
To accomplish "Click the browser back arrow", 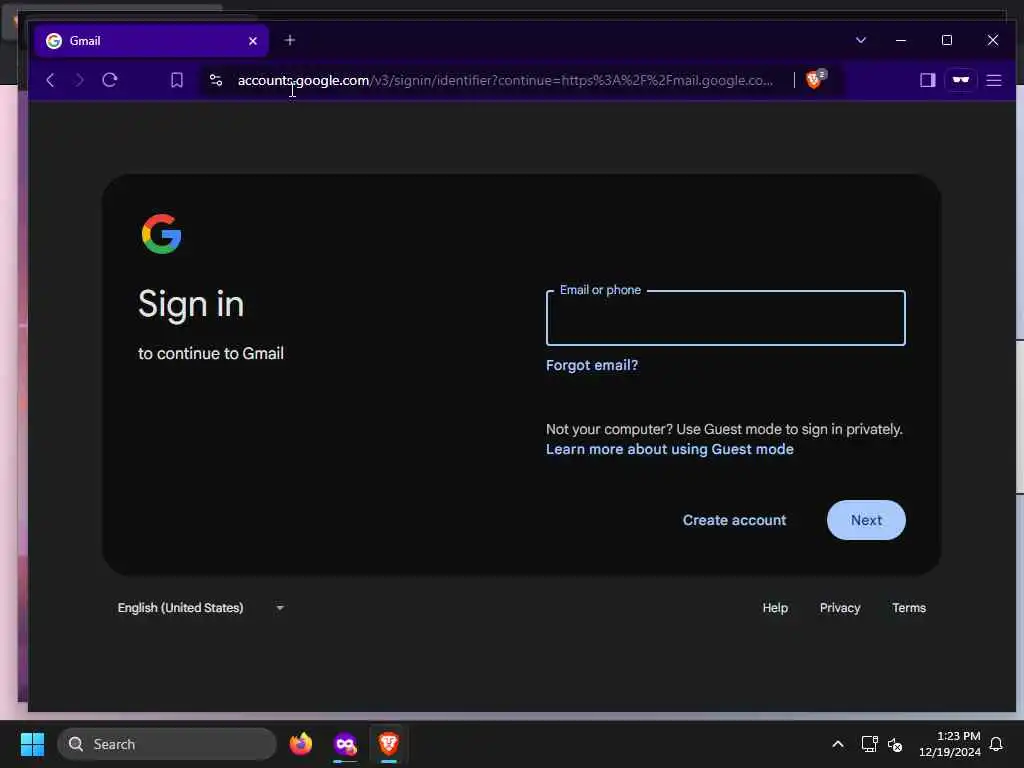I will pyautogui.click(x=50, y=80).
